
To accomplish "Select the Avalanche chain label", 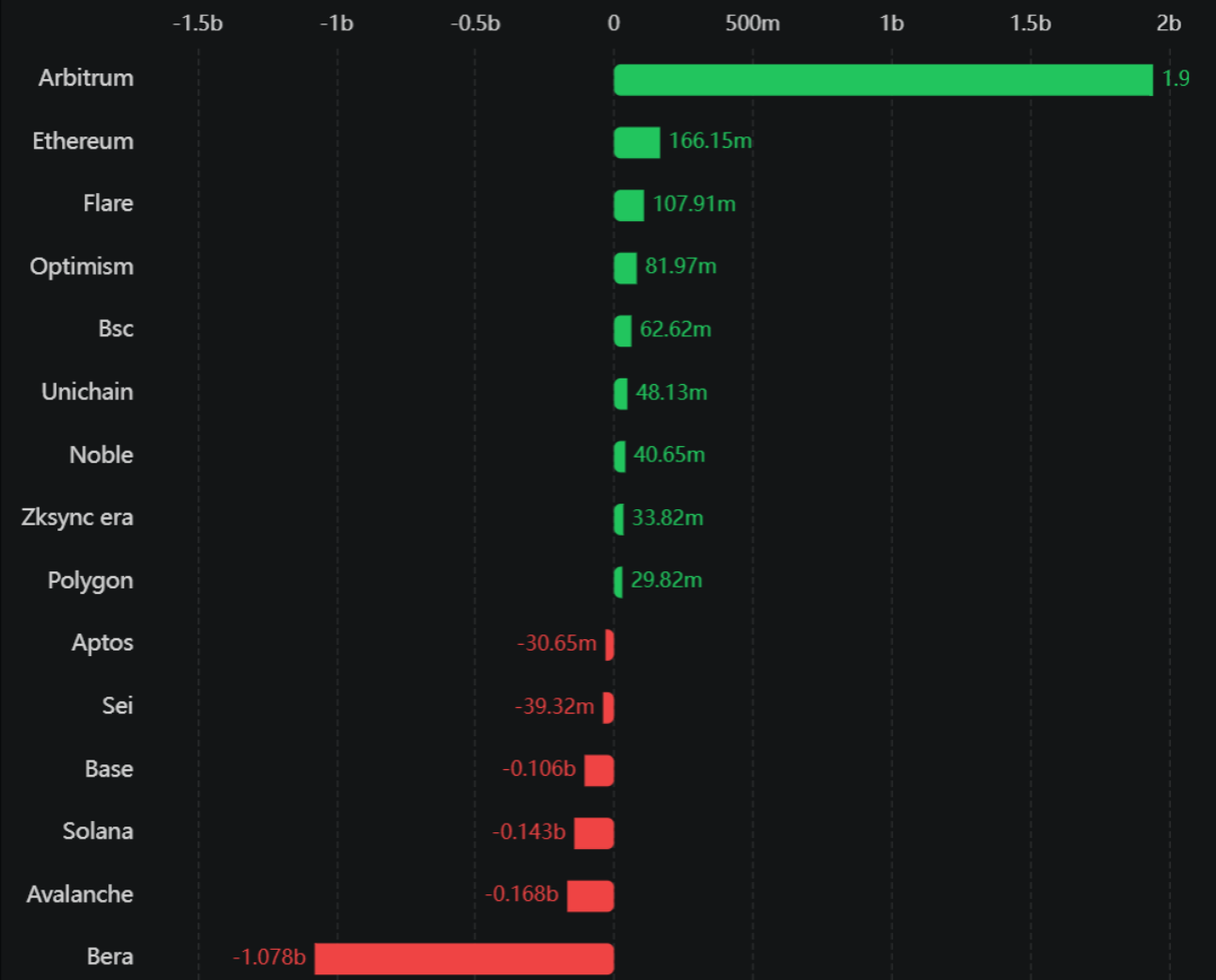I will pos(80,894).
